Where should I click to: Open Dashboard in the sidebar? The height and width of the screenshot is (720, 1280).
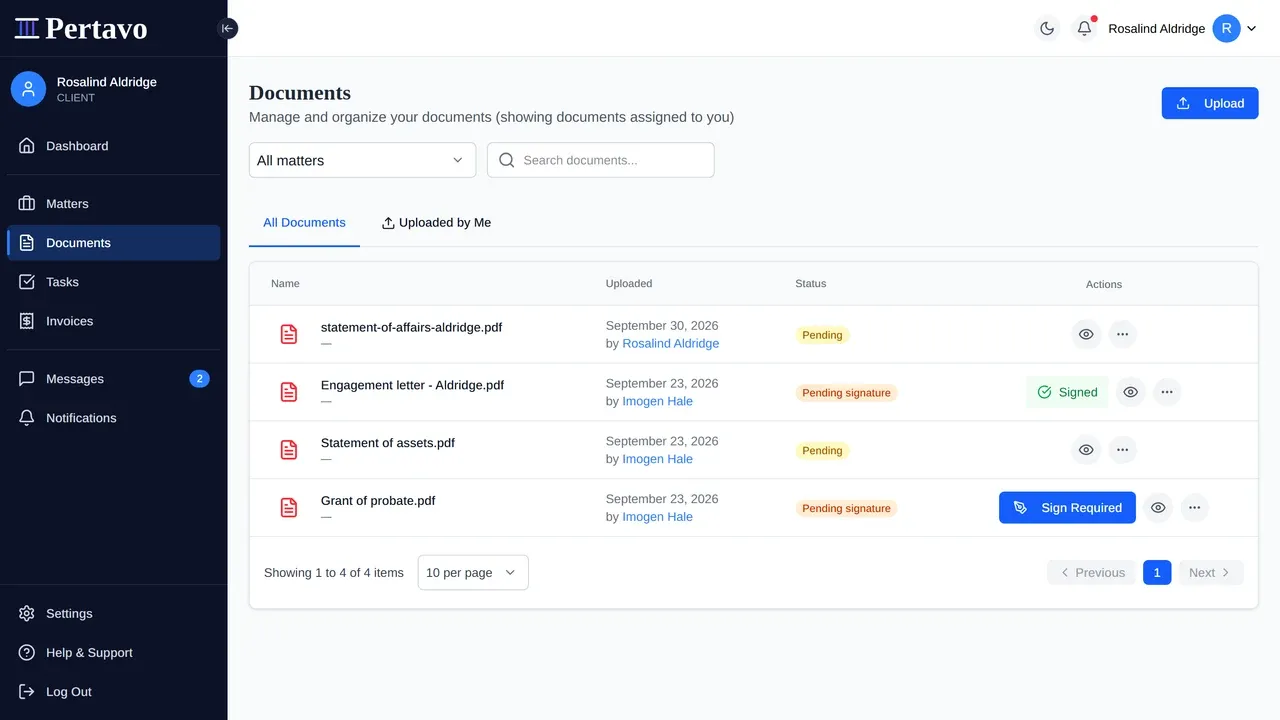point(114,146)
